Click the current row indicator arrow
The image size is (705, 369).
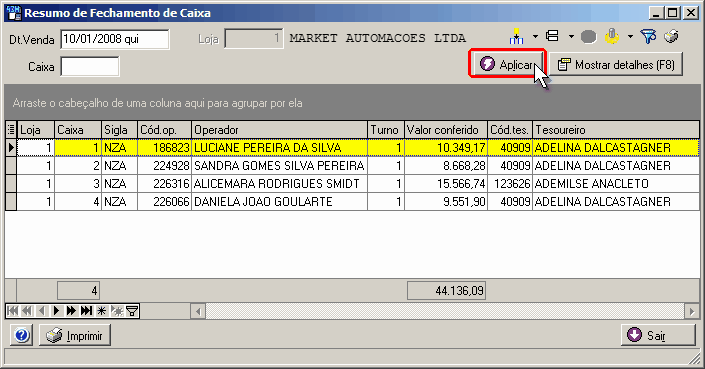[11, 147]
